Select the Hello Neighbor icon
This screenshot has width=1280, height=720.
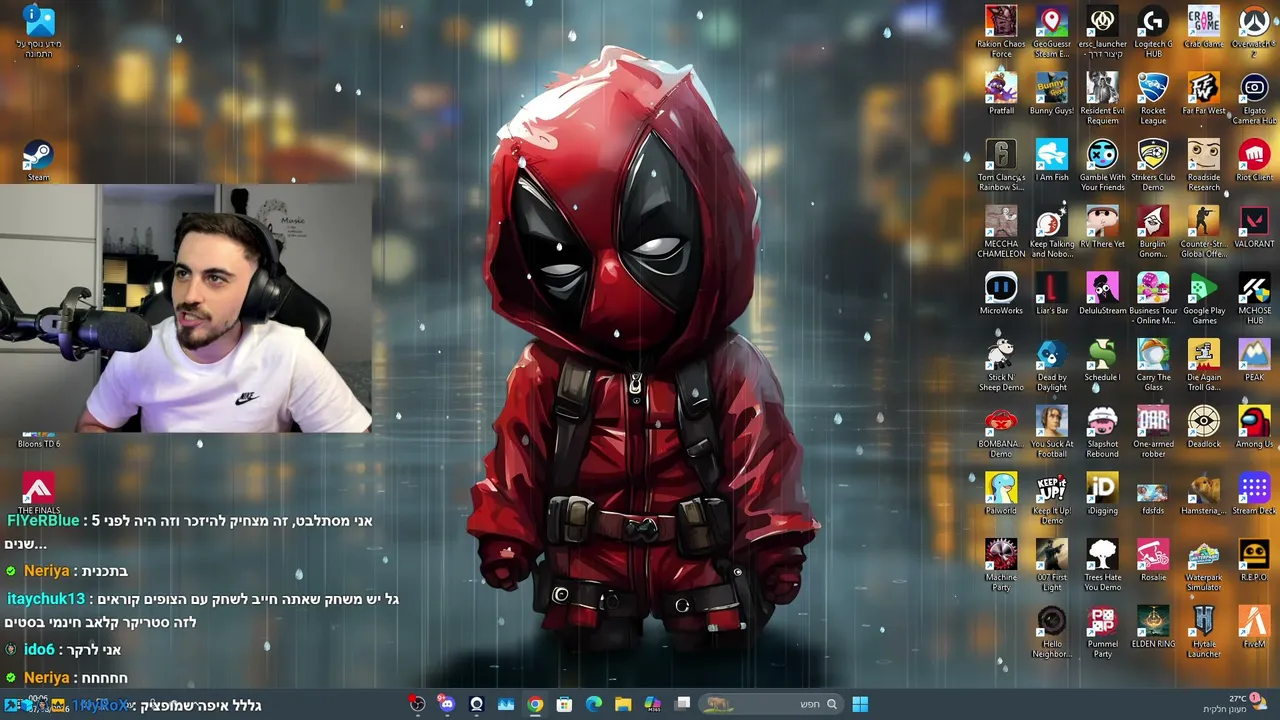pyautogui.click(x=1051, y=632)
